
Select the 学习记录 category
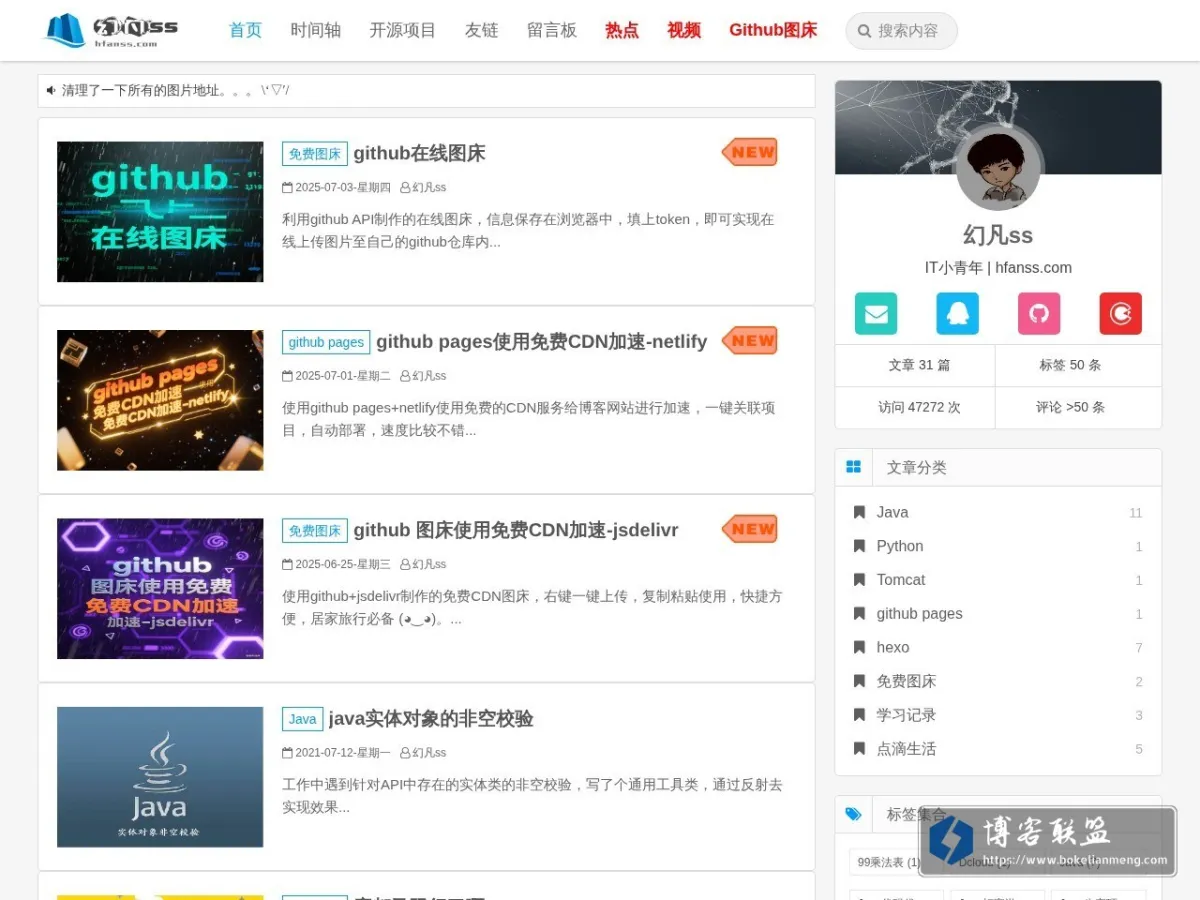coord(906,715)
